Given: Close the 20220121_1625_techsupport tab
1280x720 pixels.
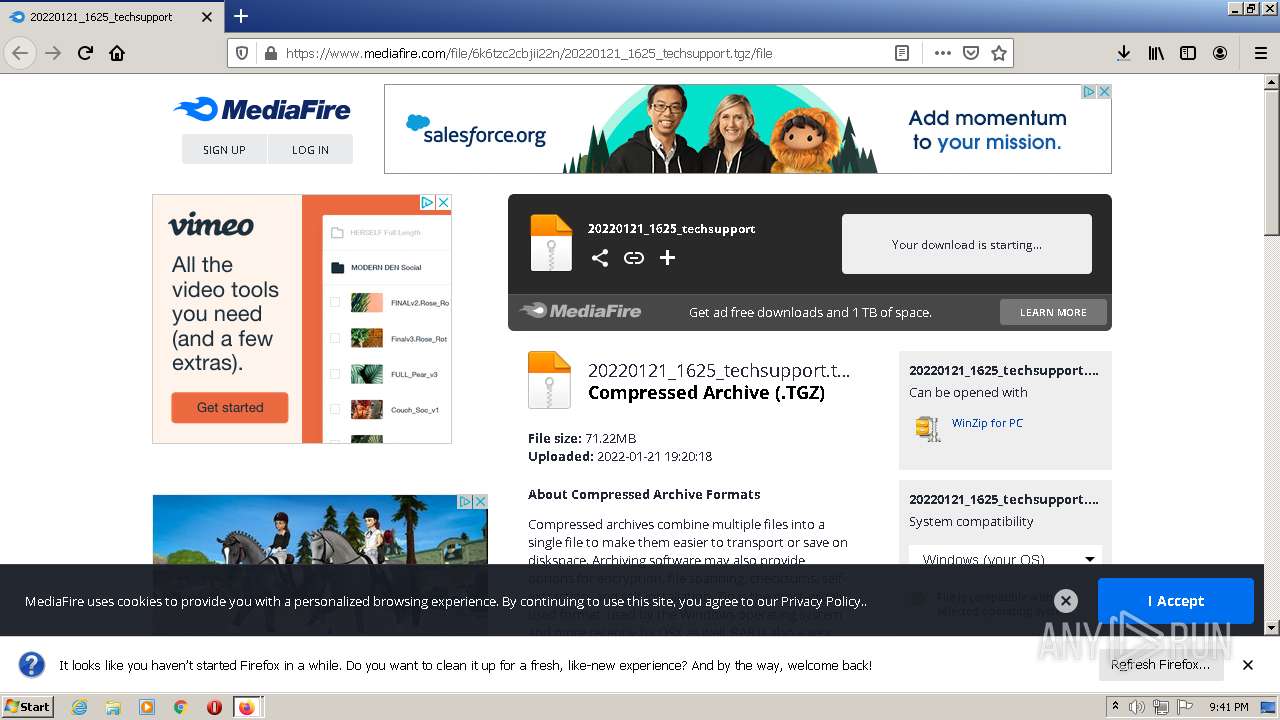Looking at the screenshot, I should [x=208, y=17].
